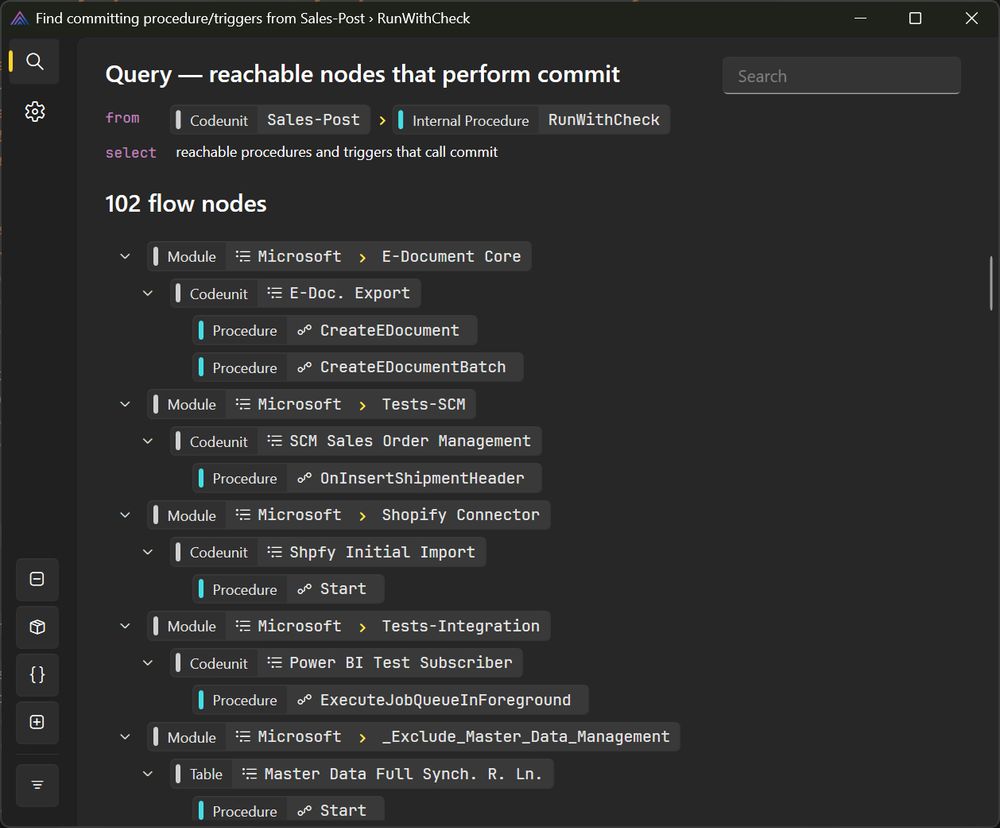Collapse the Master Data Full Synch. R. Ln. table
Screen dimensions: 1000x828
148,774
